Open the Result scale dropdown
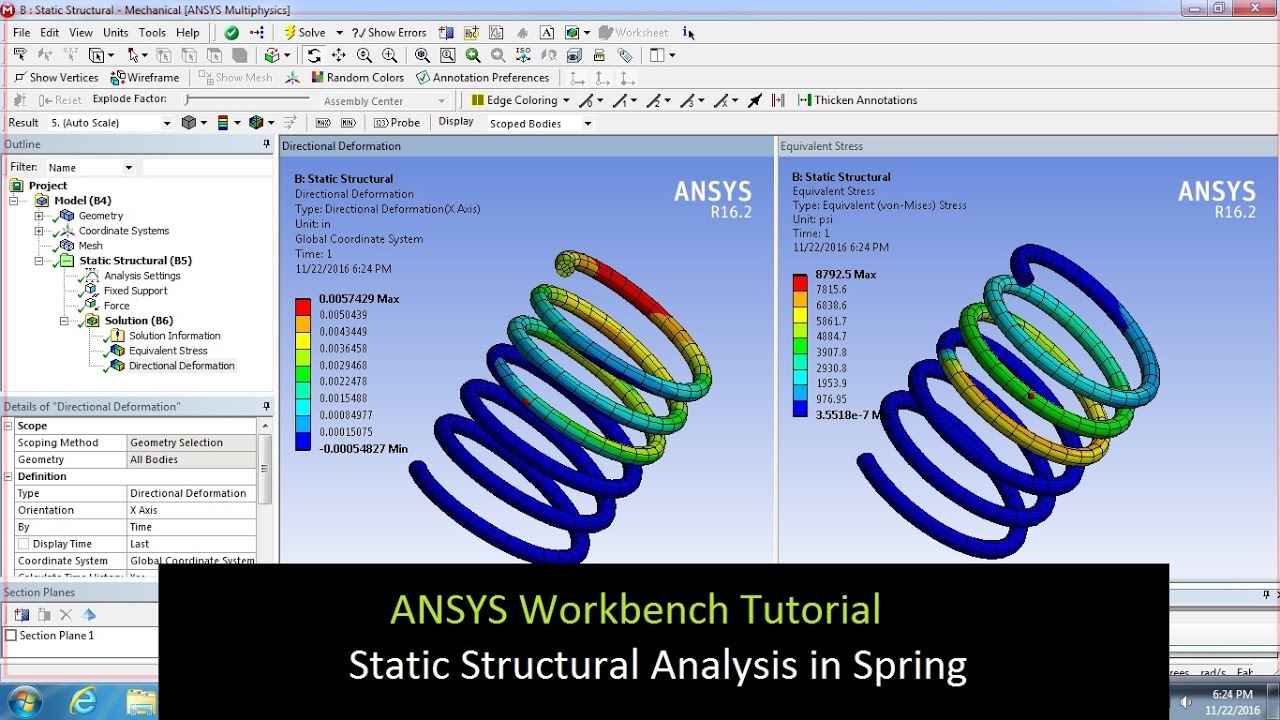 click(x=167, y=123)
